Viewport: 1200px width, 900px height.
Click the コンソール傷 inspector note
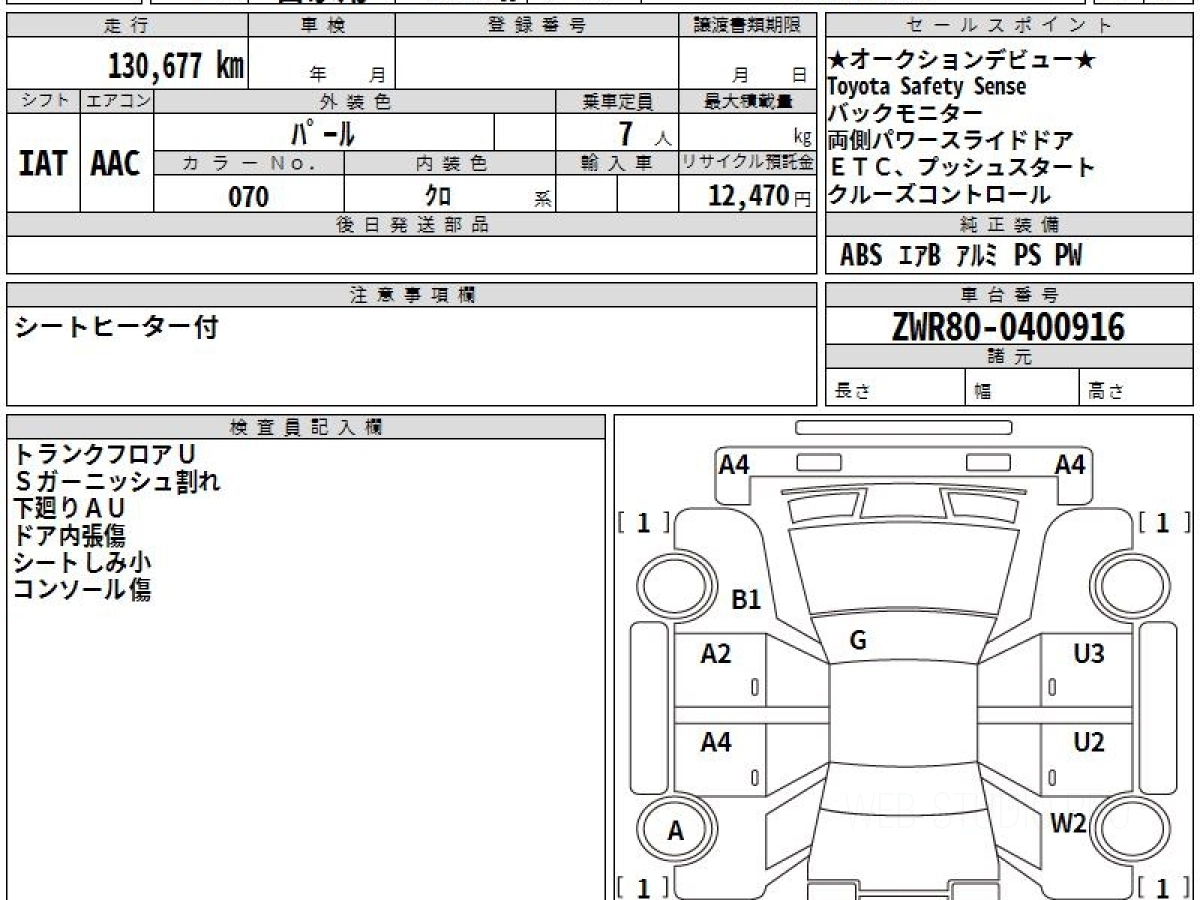click(82, 590)
